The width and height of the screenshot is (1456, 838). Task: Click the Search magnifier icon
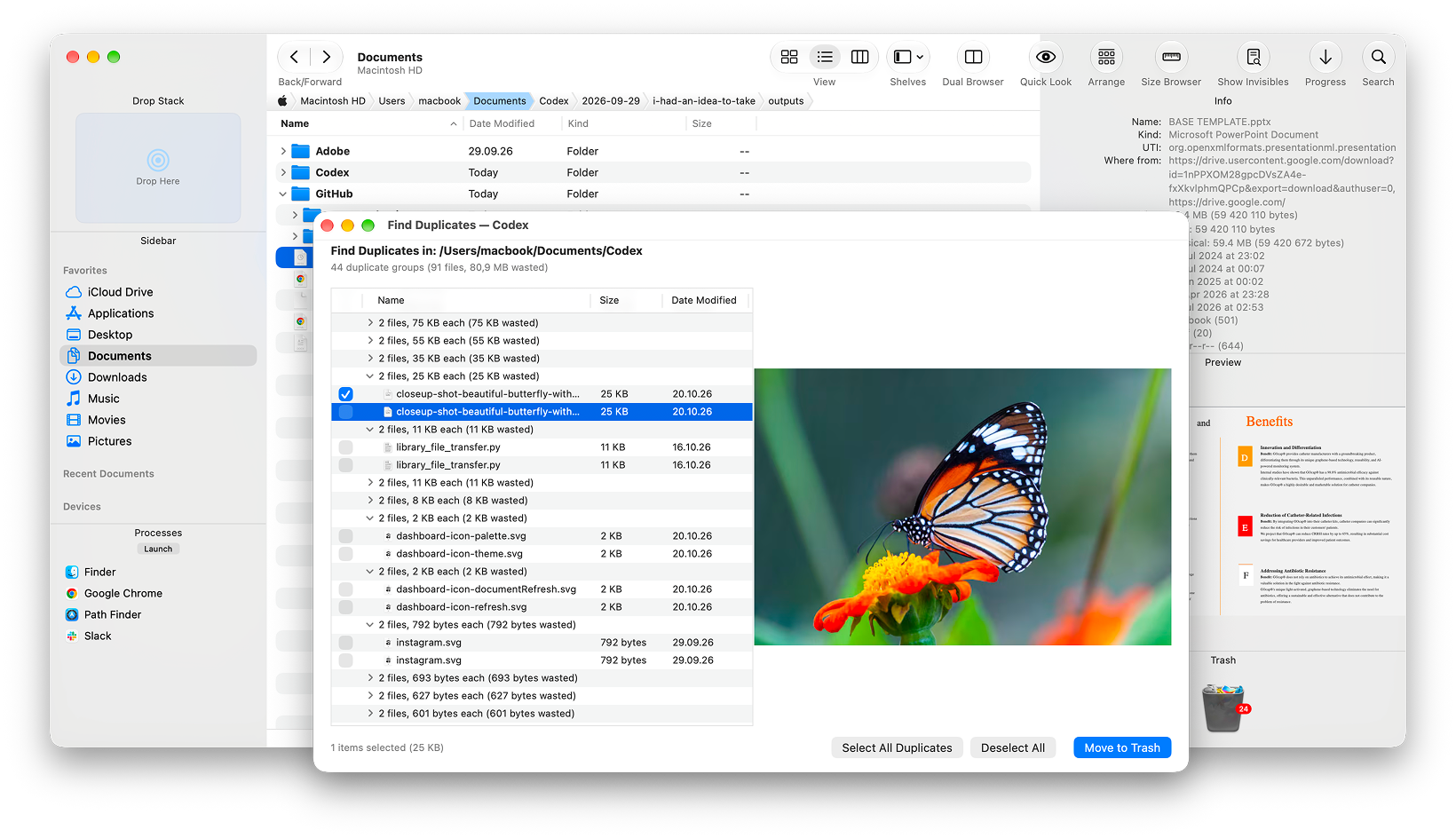[x=1378, y=57]
